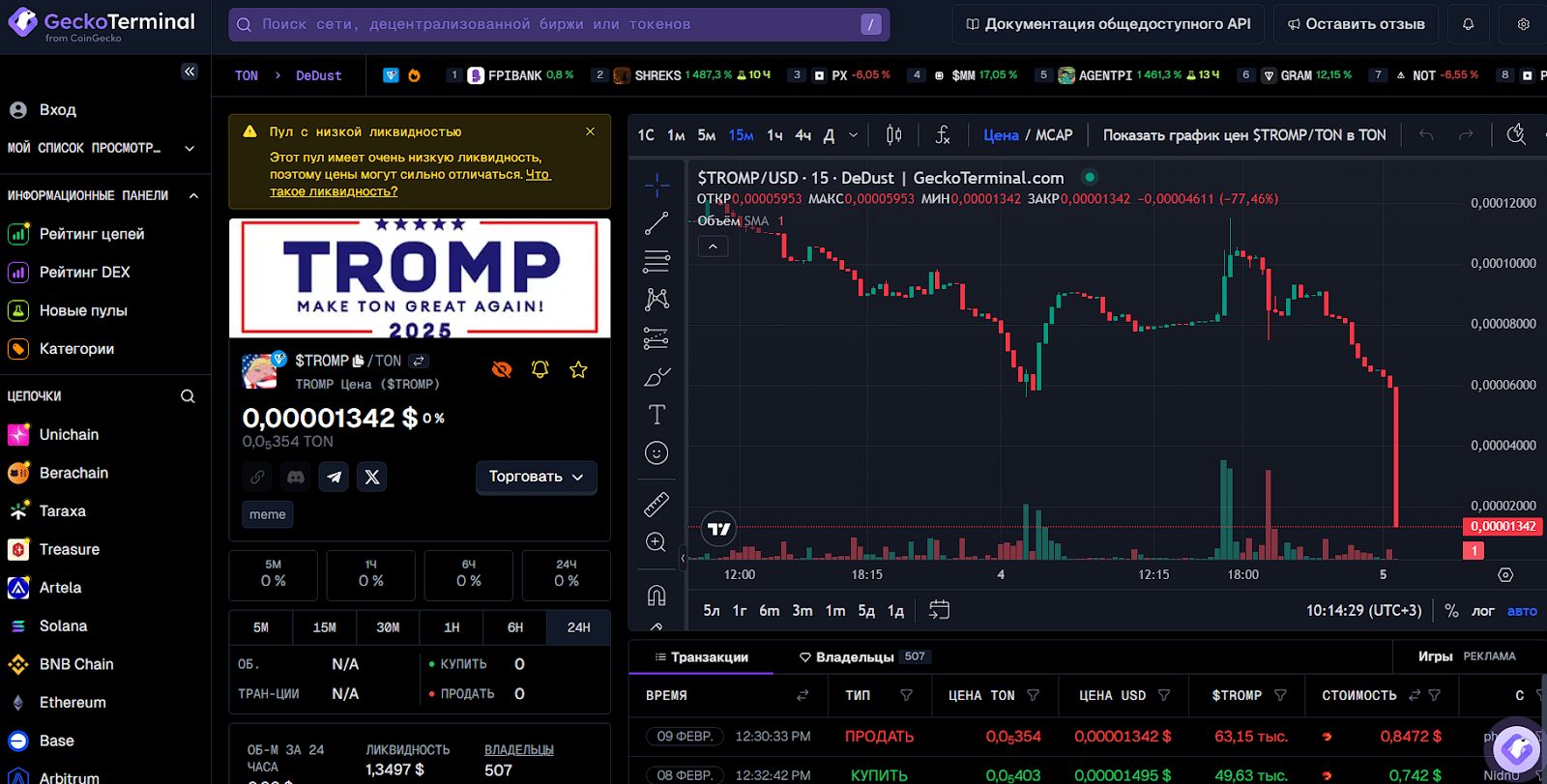Filter transactions by $TROMP amount

click(1280, 695)
